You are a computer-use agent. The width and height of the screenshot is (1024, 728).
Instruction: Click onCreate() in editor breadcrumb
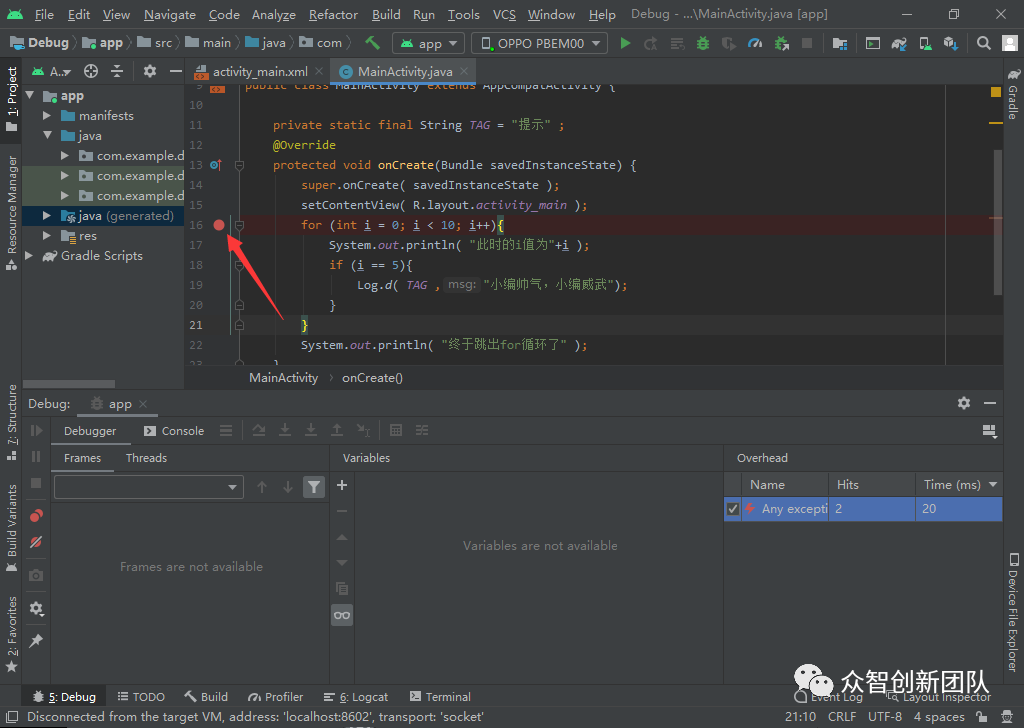(372, 377)
